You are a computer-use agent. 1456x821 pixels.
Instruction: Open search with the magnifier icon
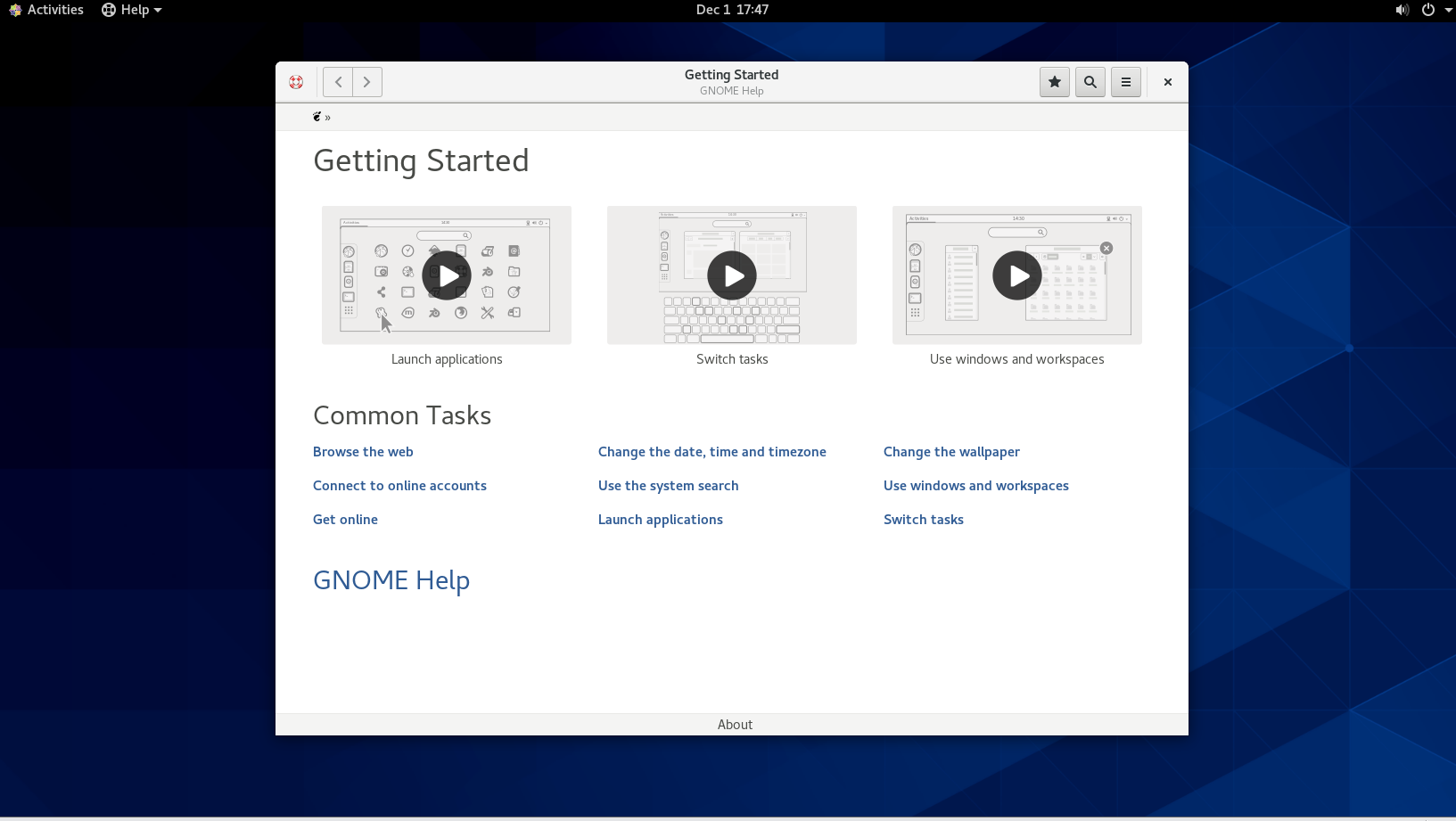pyautogui.click(x=1090, y=82)
